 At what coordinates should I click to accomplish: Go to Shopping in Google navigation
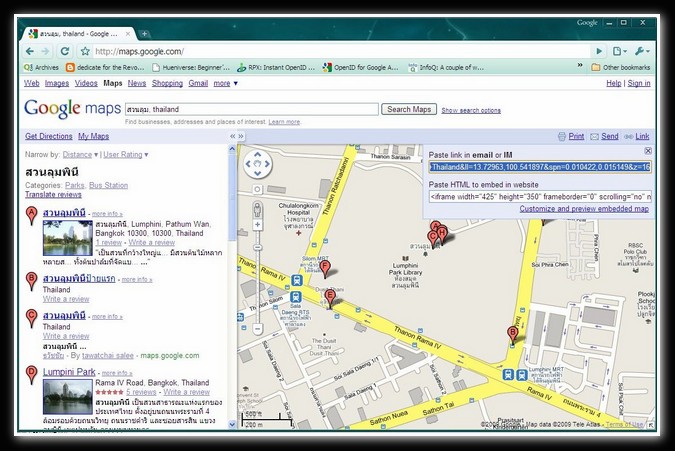tap(167, 83)
